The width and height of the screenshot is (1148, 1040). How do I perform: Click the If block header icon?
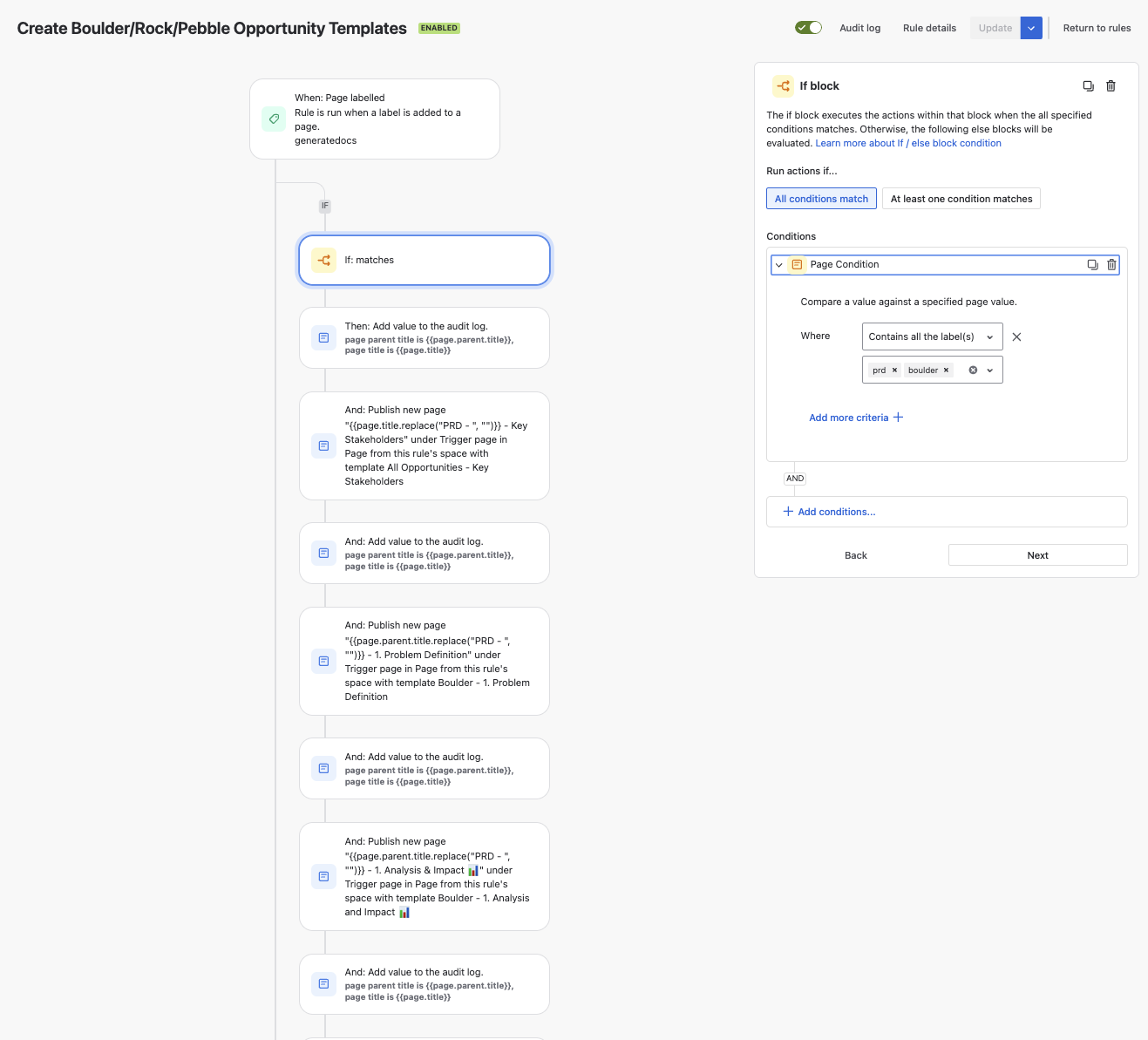coord(783,85)
